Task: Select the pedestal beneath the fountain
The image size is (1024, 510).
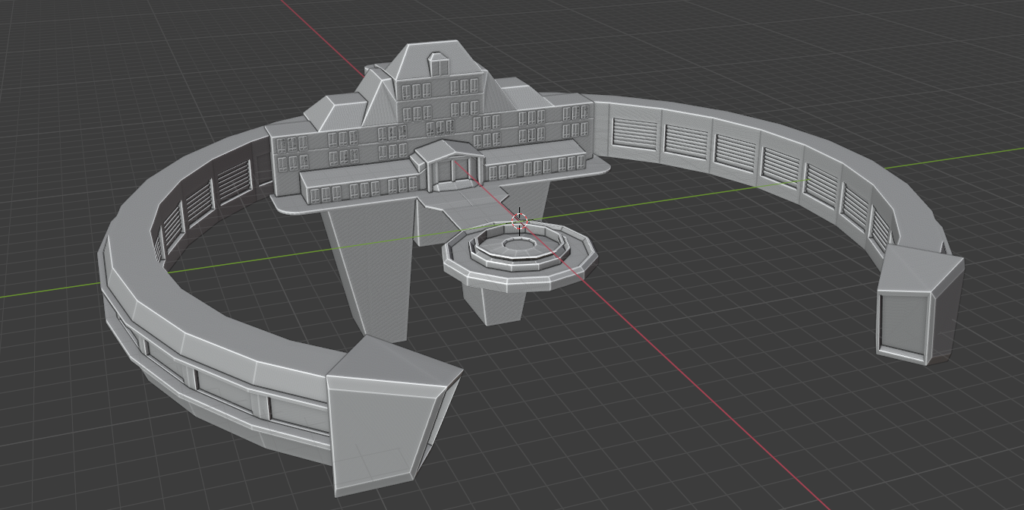Action: (494, 302)
